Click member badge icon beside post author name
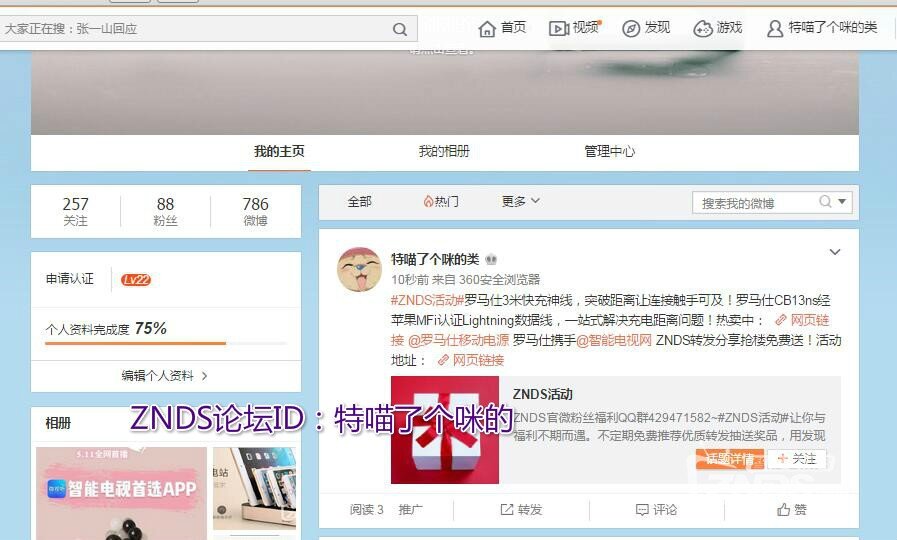Screen dimensions: 897x540 (491, 259)
